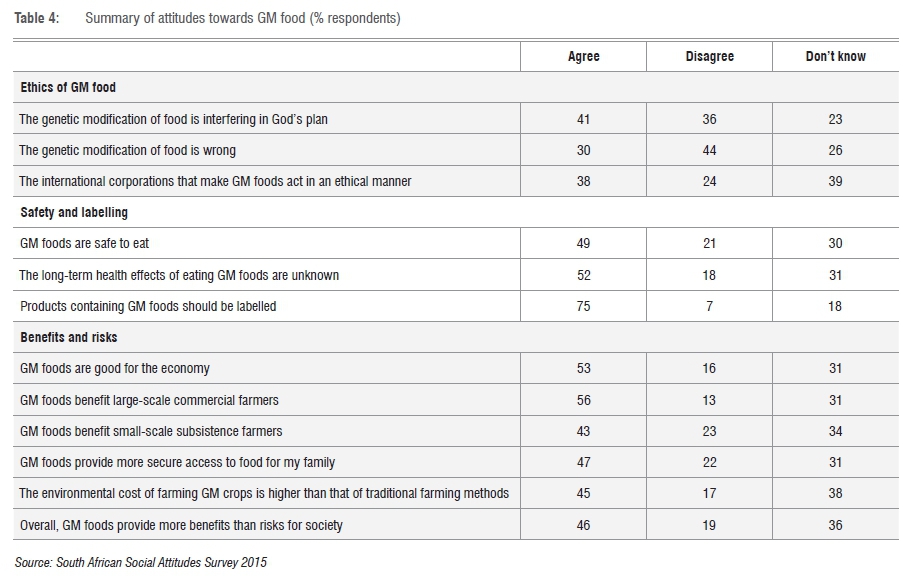Click the environmental cost of farming statement
This screenshot has width=903, height=578.
264,493
